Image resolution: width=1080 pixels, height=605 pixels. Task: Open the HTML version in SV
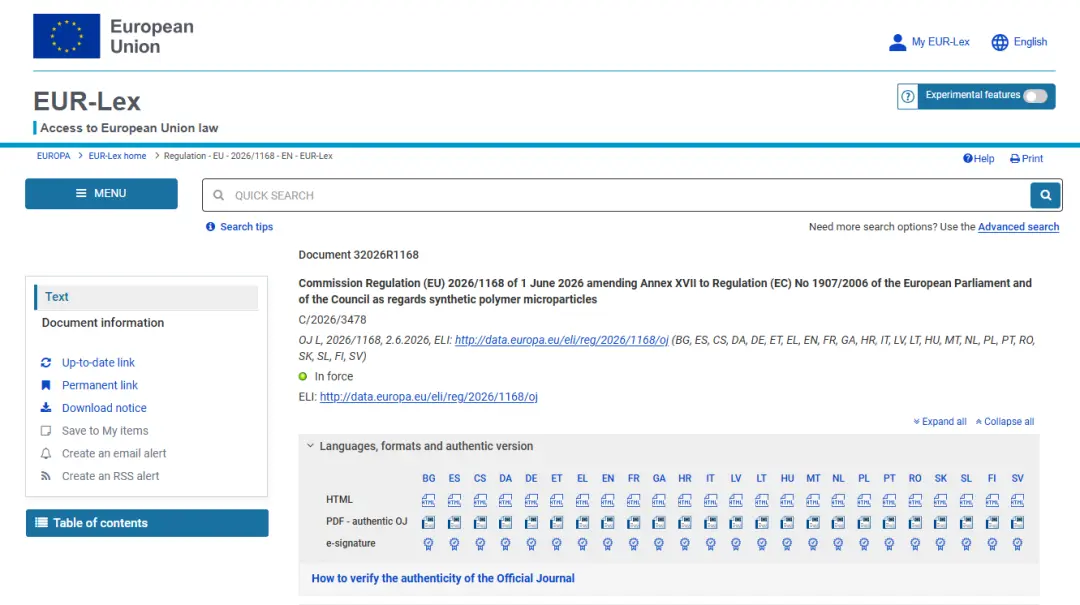coord(1017,500)
